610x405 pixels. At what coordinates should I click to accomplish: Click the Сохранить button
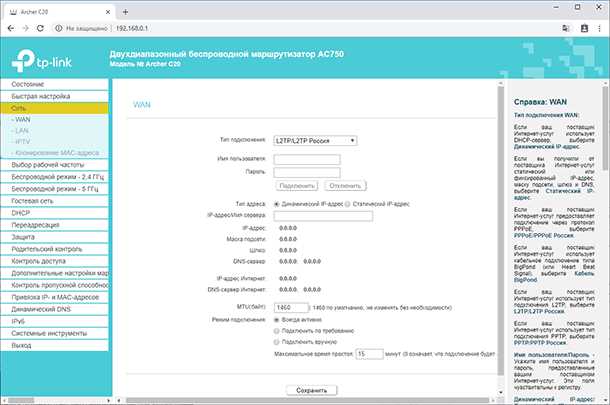(312, 390)
